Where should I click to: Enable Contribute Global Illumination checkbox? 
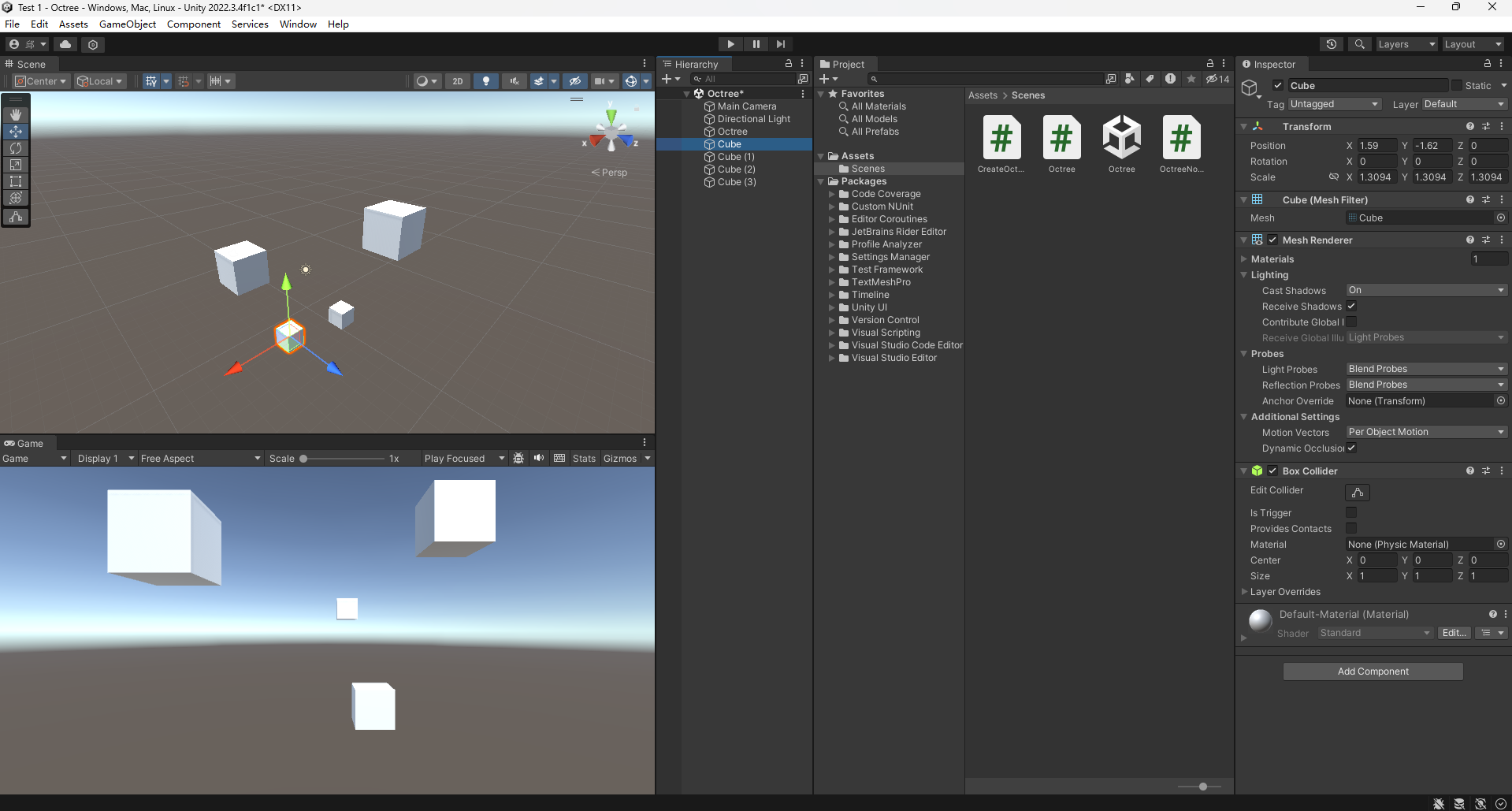[1351, 322]
